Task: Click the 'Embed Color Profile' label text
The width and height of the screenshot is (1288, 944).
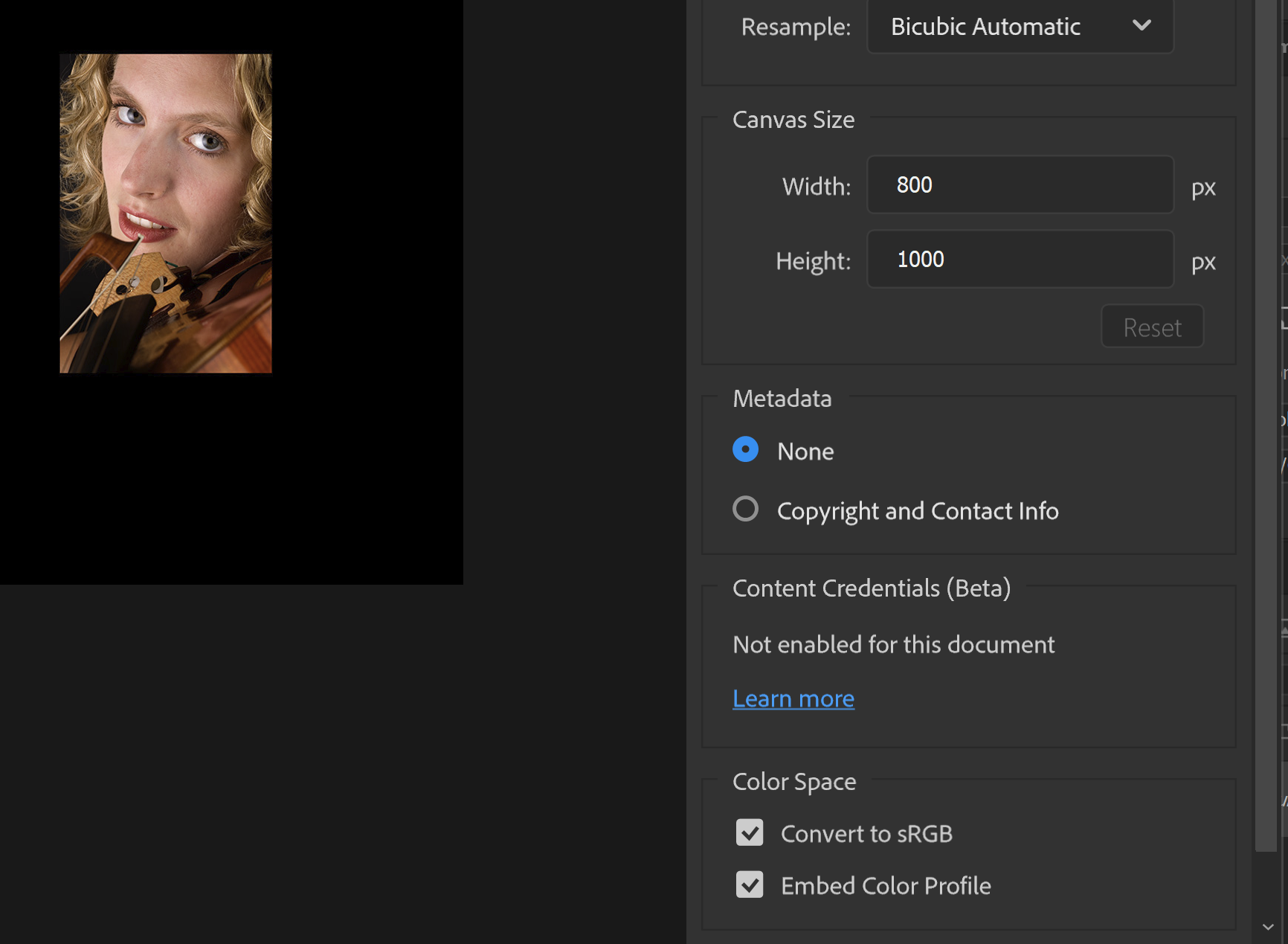Action: (886, 886)
